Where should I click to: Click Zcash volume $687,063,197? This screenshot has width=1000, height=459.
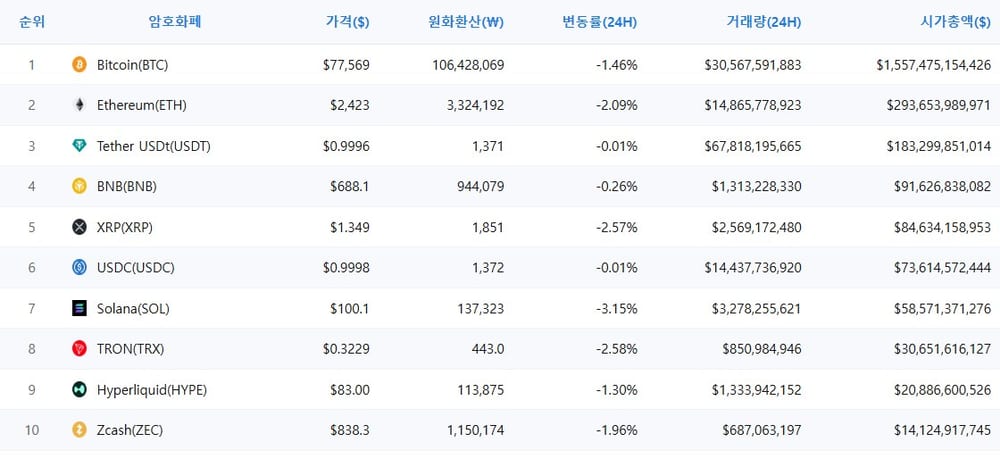762,430
